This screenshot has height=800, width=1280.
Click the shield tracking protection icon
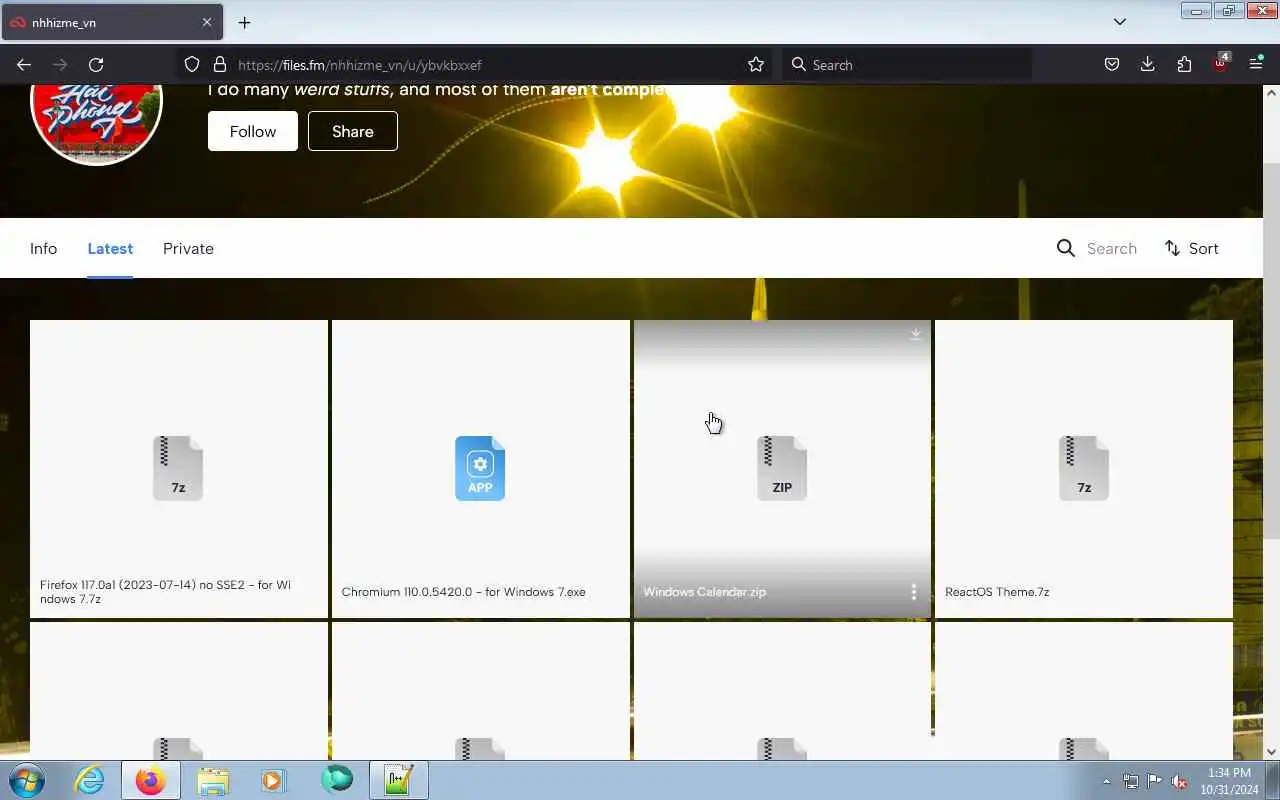tap(192, 65)
